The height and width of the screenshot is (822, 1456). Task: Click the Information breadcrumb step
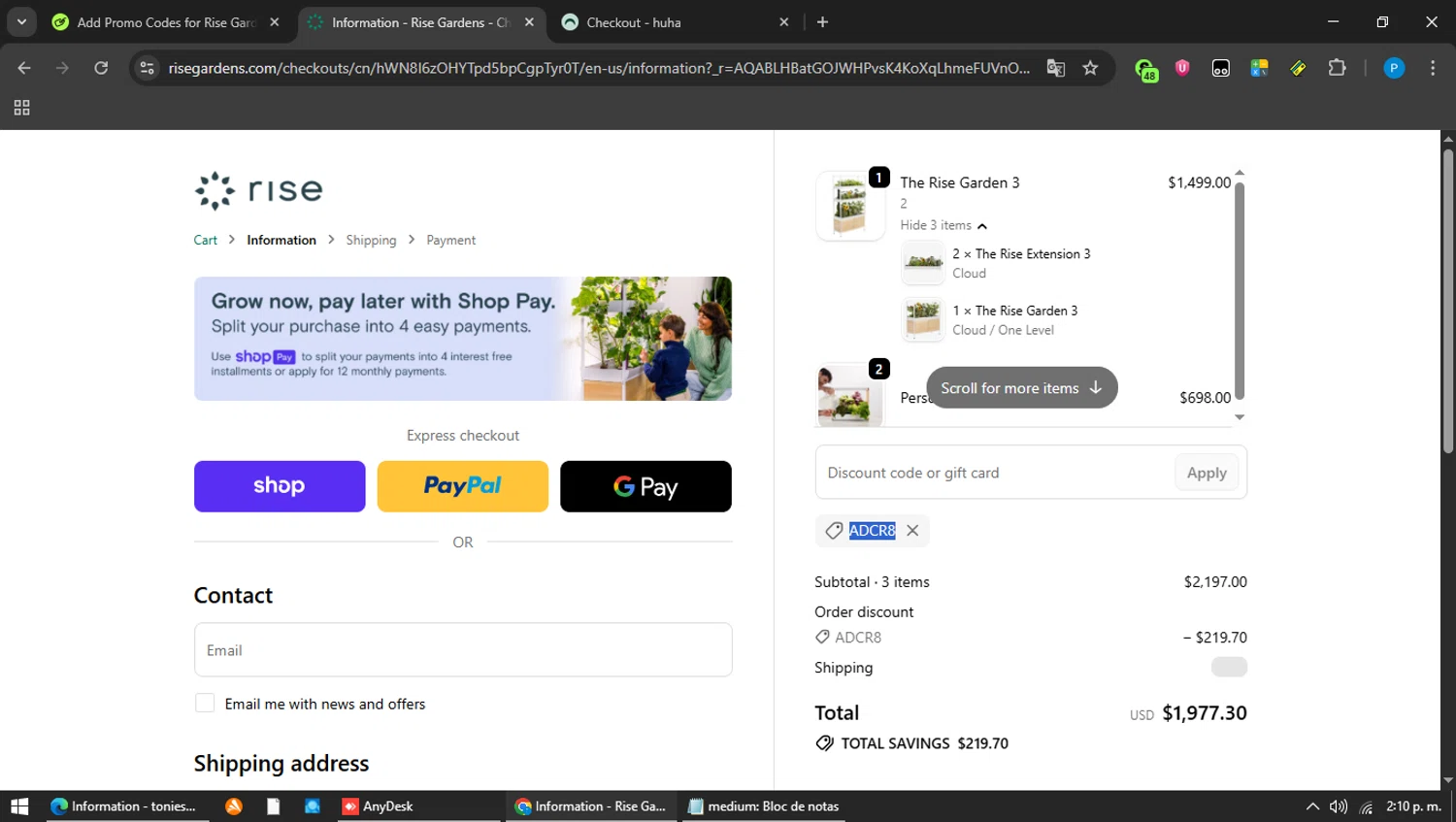pos(281,240)
